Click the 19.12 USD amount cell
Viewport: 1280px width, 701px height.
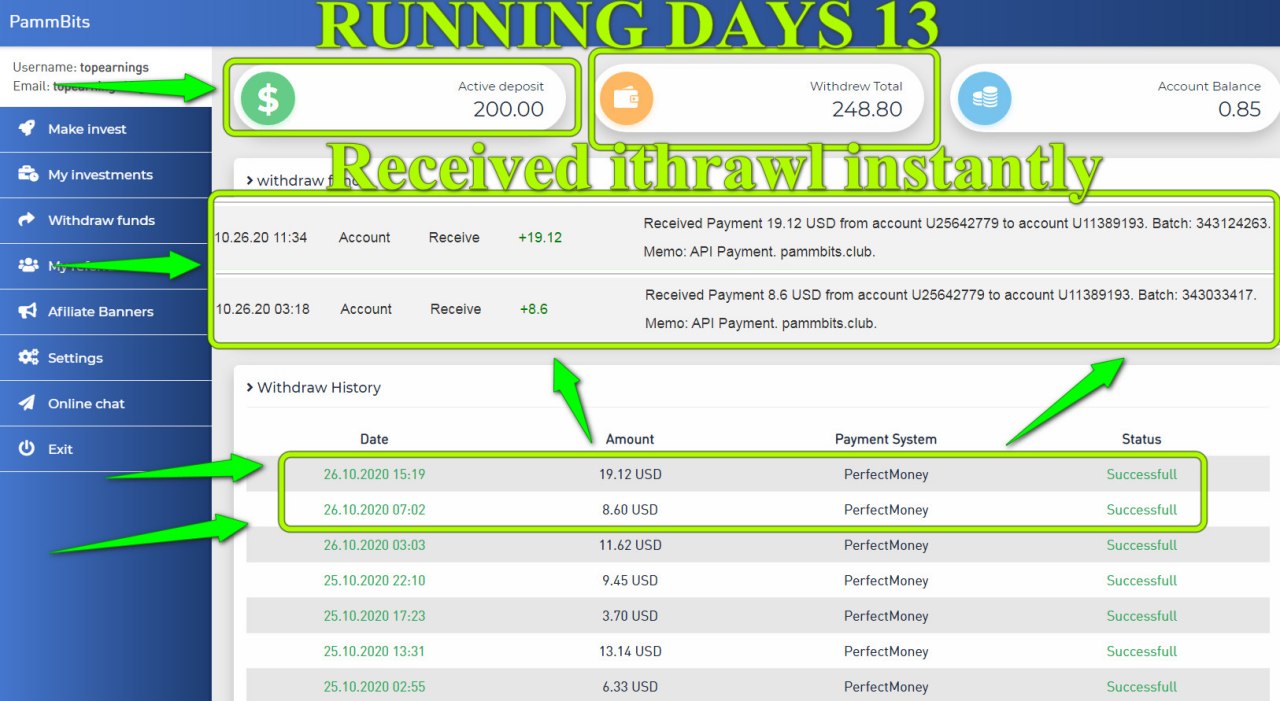point(630,474)
